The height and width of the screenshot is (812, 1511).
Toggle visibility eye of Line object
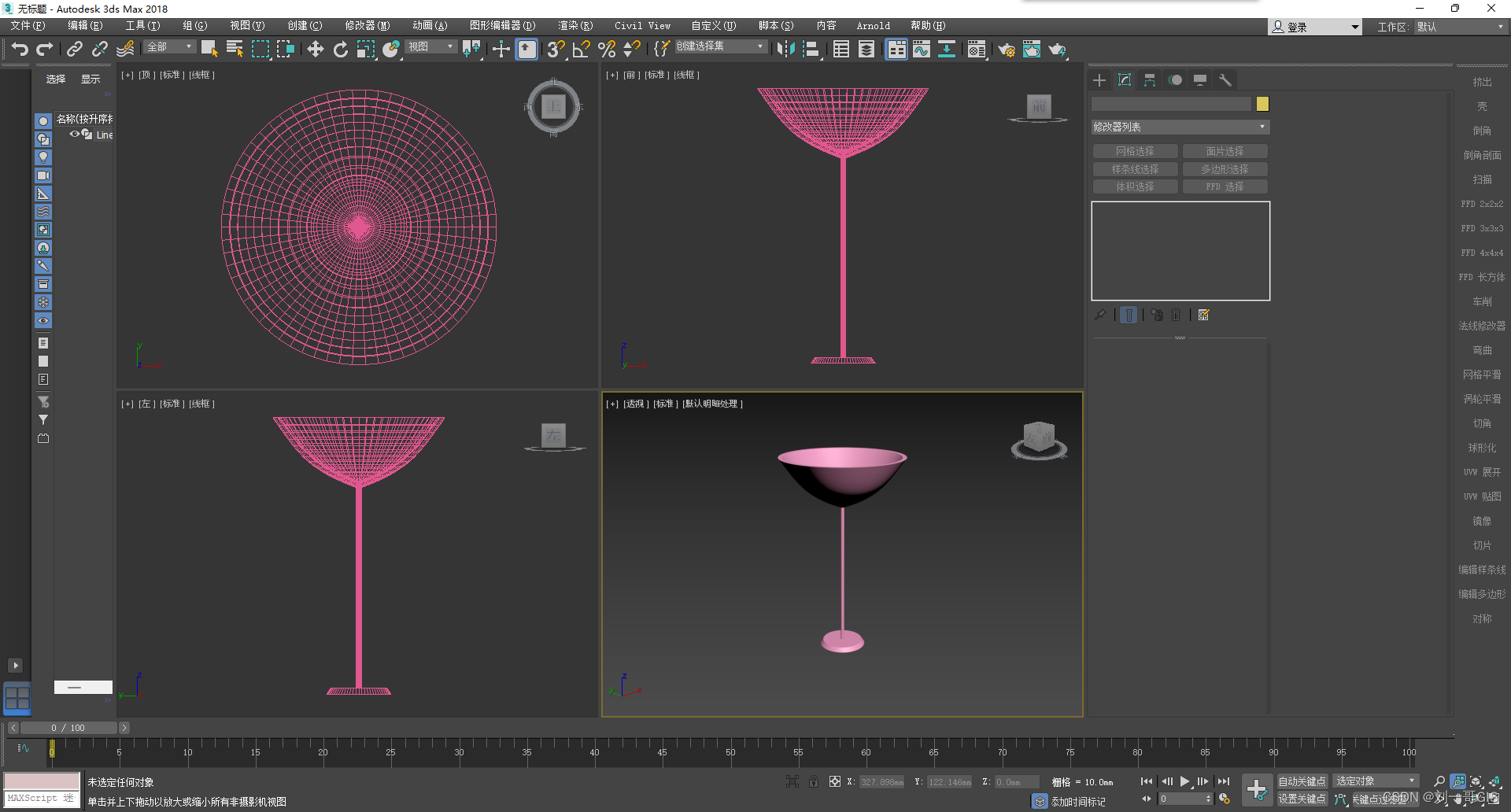[74, 135]
